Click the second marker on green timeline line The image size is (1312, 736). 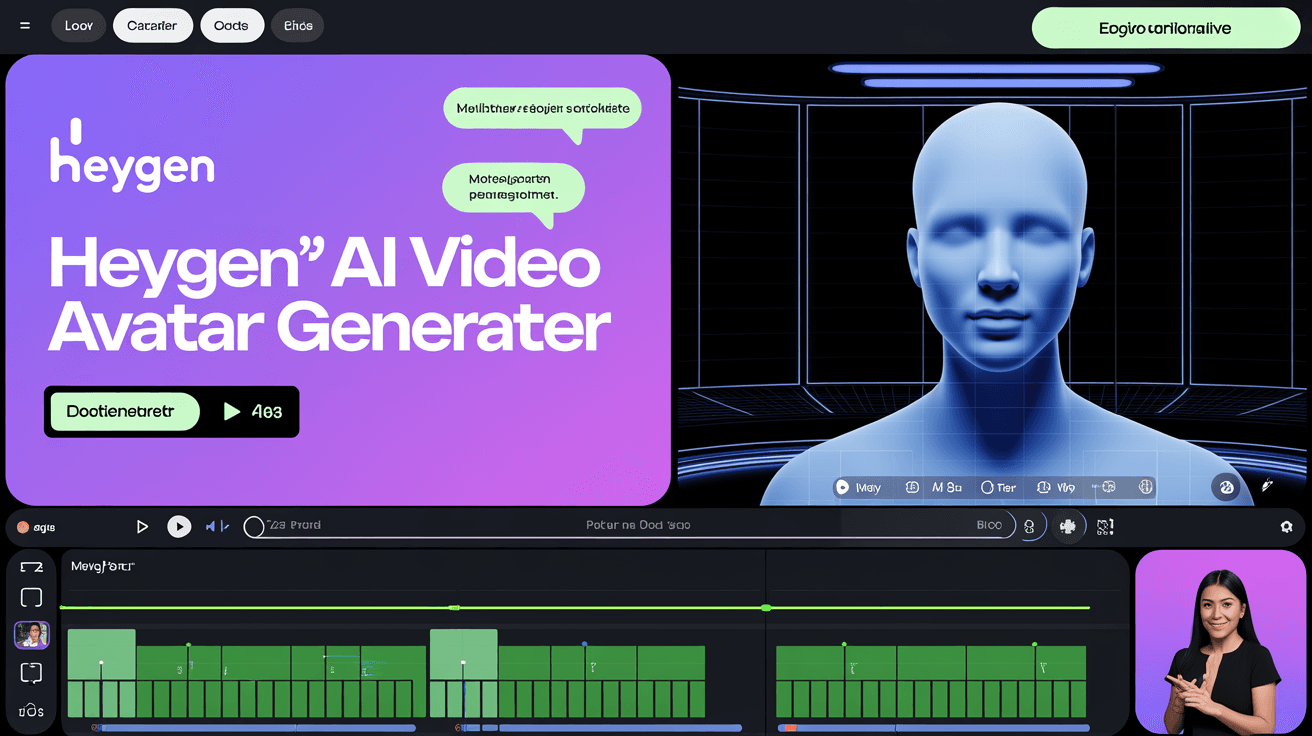(x=766, y=607)
